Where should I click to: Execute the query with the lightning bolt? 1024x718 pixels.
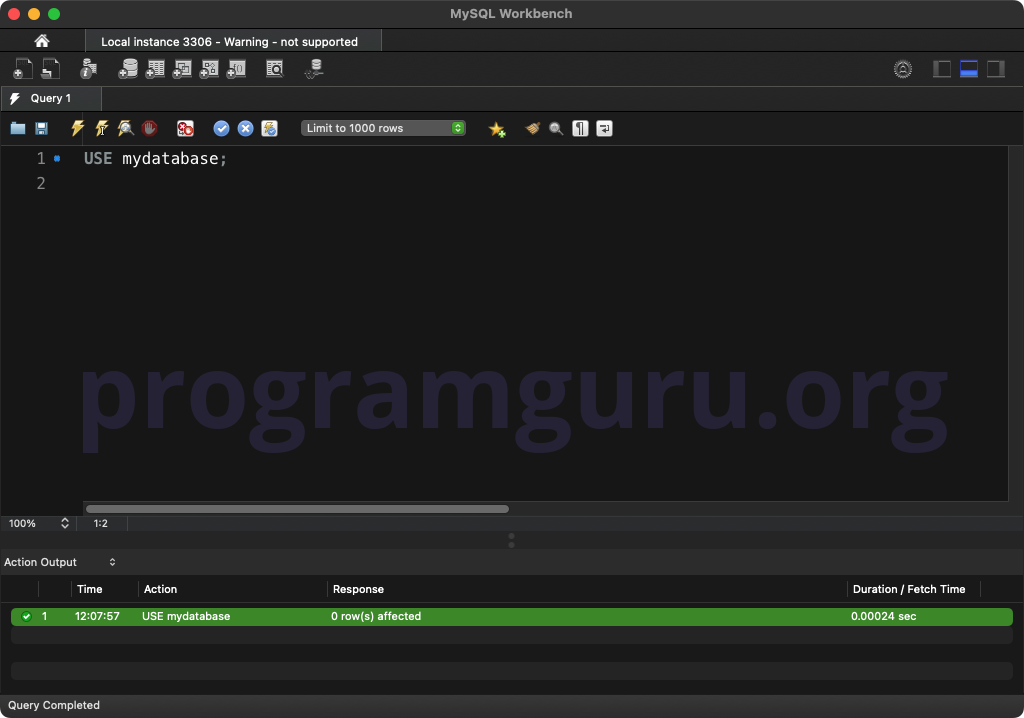click(x=77, y=128)
